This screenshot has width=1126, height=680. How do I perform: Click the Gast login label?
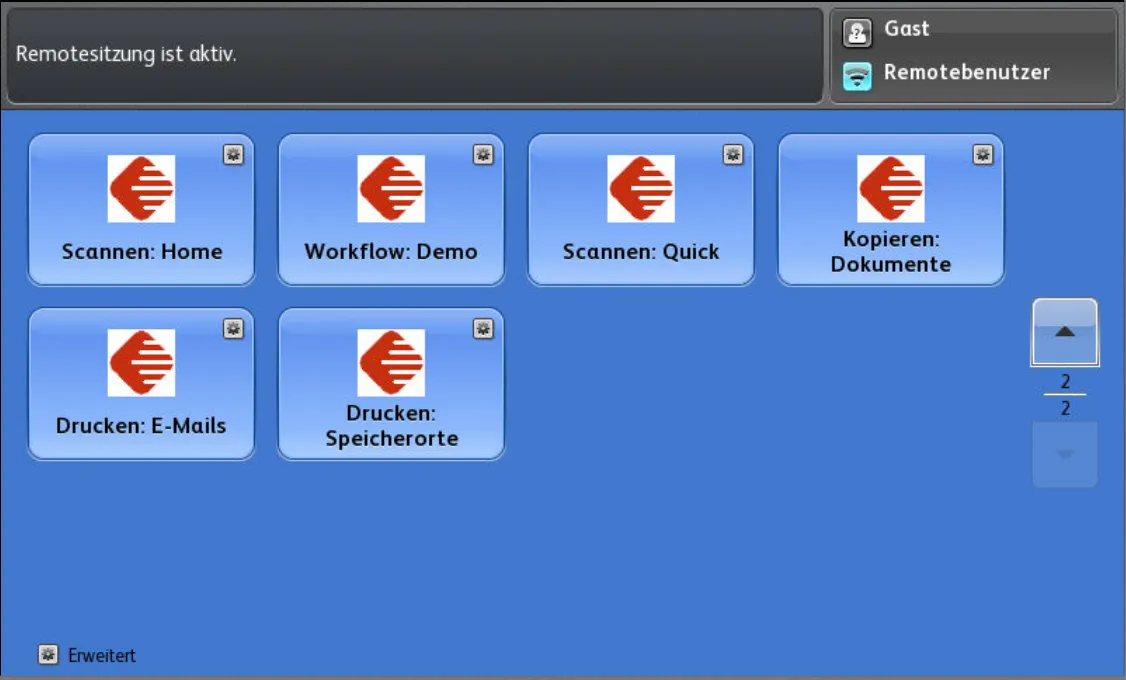907,29
